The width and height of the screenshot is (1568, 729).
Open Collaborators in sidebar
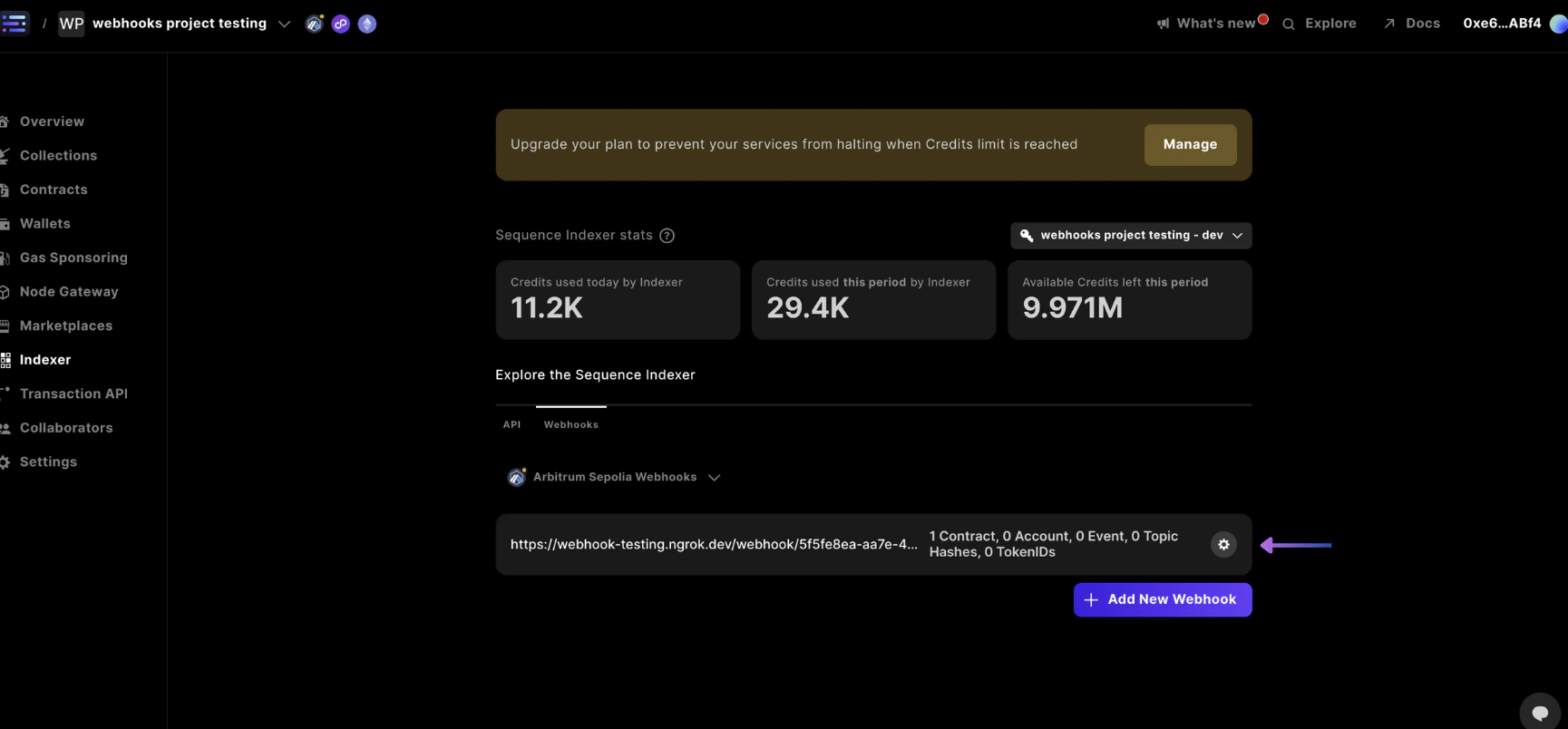(66, 428)
